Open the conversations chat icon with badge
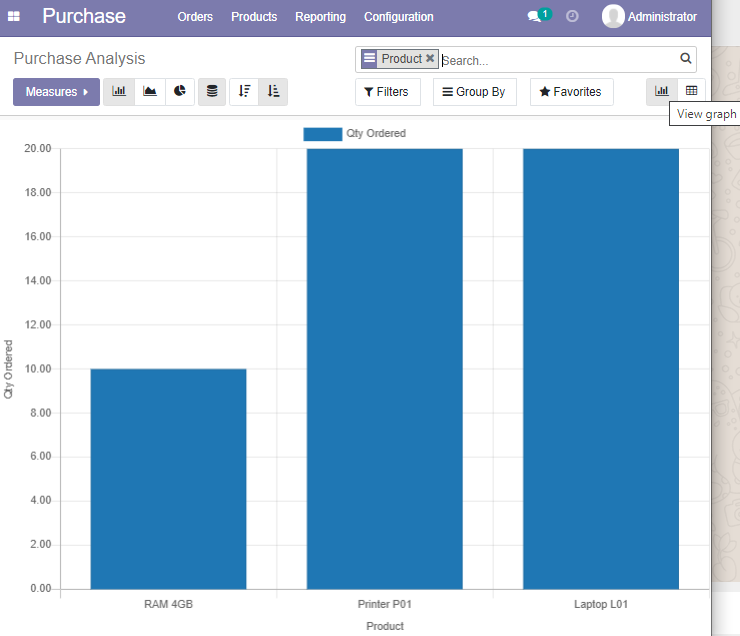This screenshot has height=636, width=740. point(539,16)
